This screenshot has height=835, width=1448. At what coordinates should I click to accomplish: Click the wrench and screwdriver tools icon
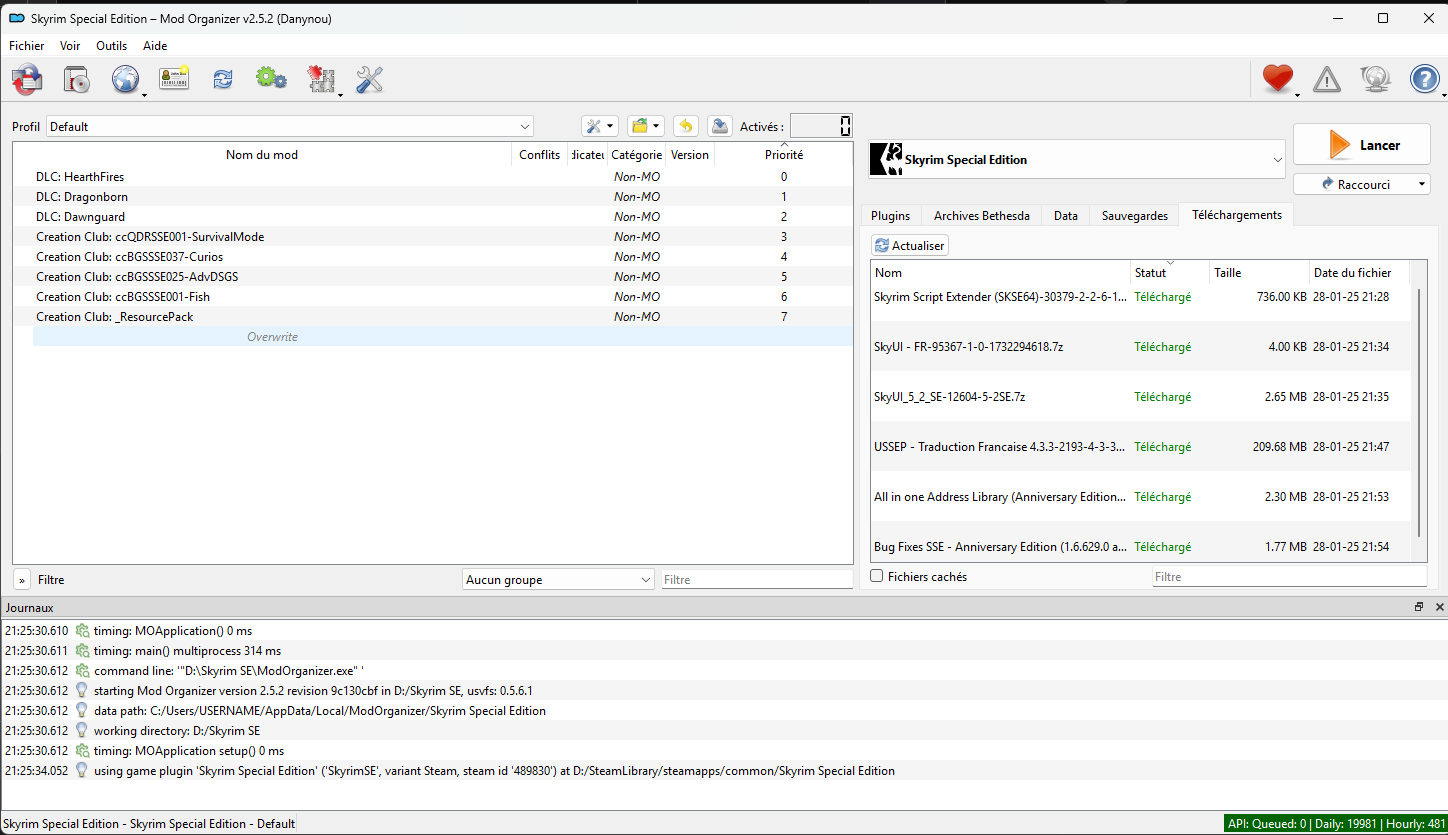(370, 79)
